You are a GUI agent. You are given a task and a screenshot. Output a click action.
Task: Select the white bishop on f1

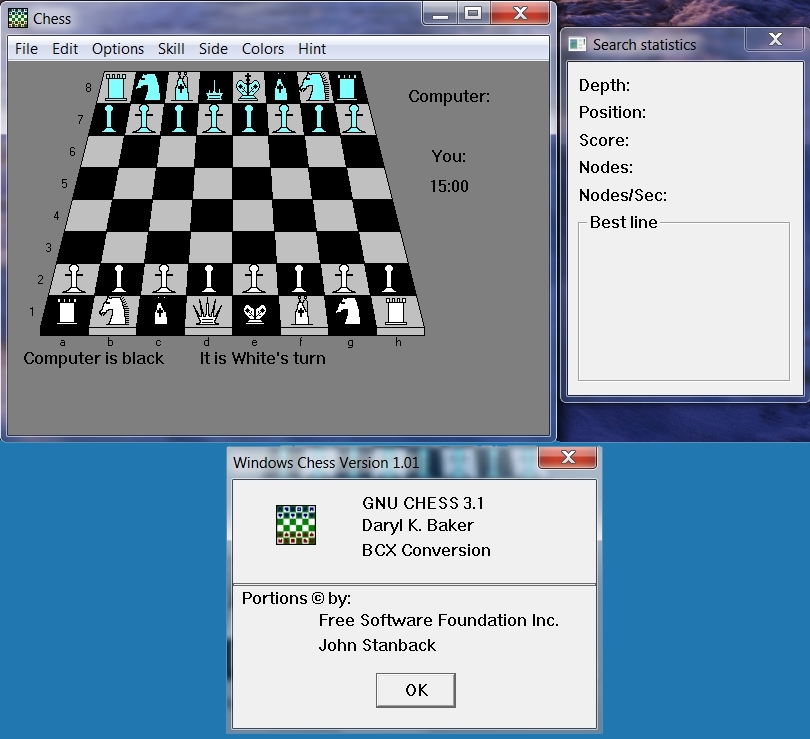click(x=302, y=311)
